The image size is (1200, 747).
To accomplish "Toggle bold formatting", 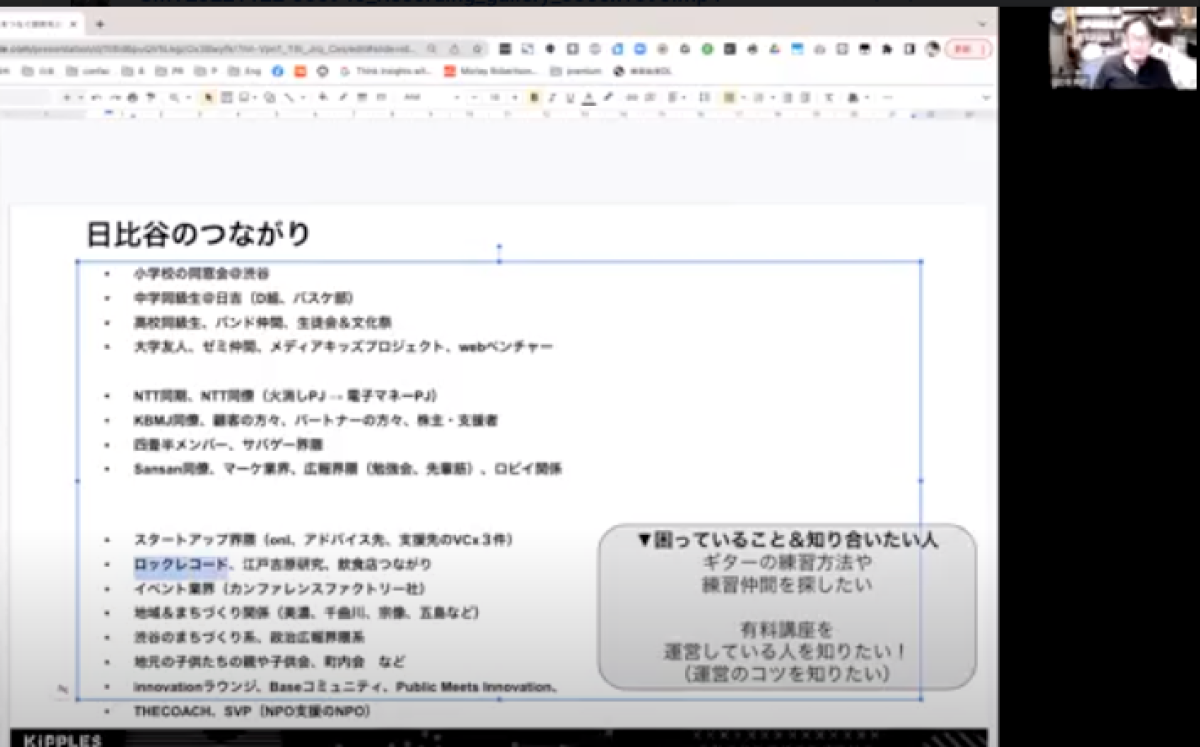I will pyautogui.click(x=535, y=97).
